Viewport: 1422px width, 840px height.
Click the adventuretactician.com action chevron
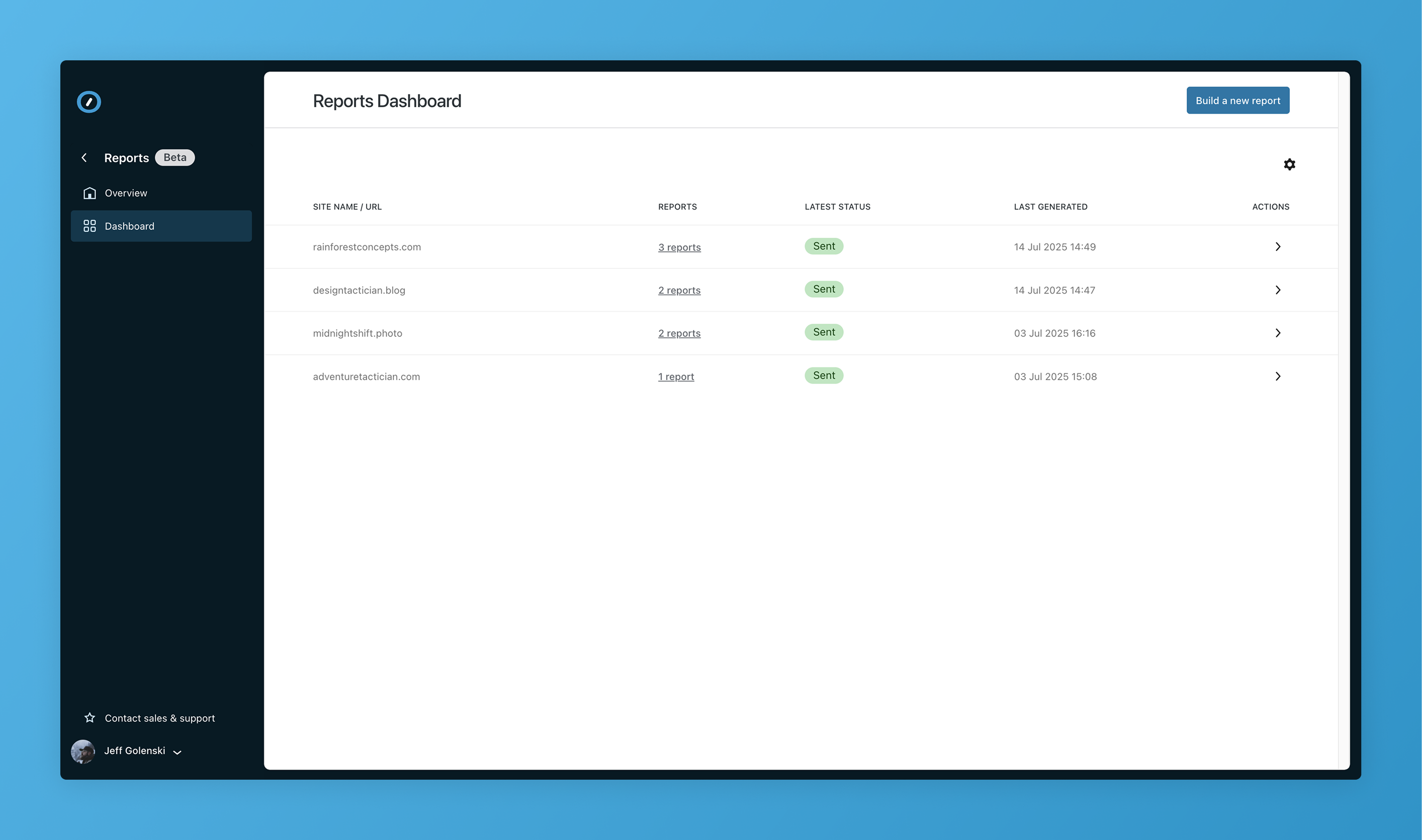(1277, 377)
